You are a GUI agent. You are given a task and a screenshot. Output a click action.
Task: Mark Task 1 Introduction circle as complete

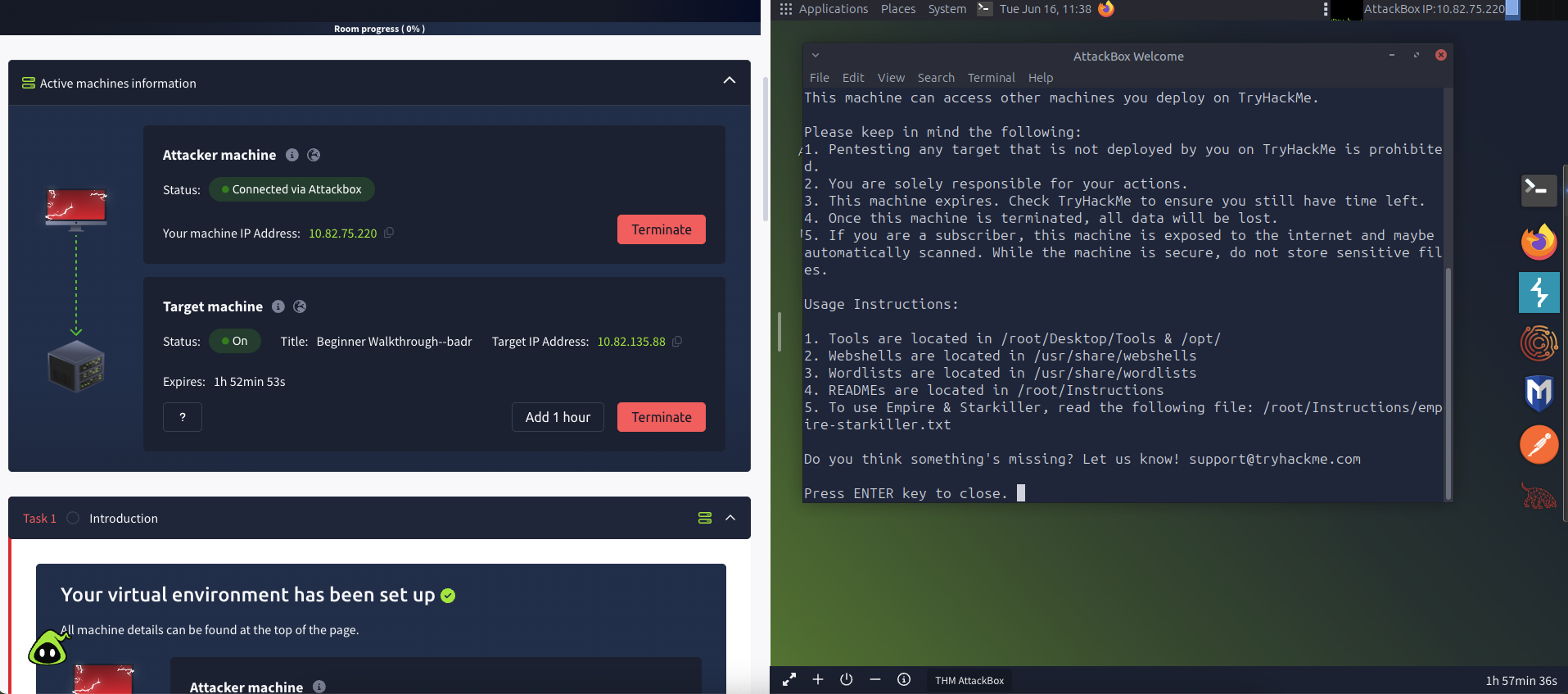[x=73, y=518]
